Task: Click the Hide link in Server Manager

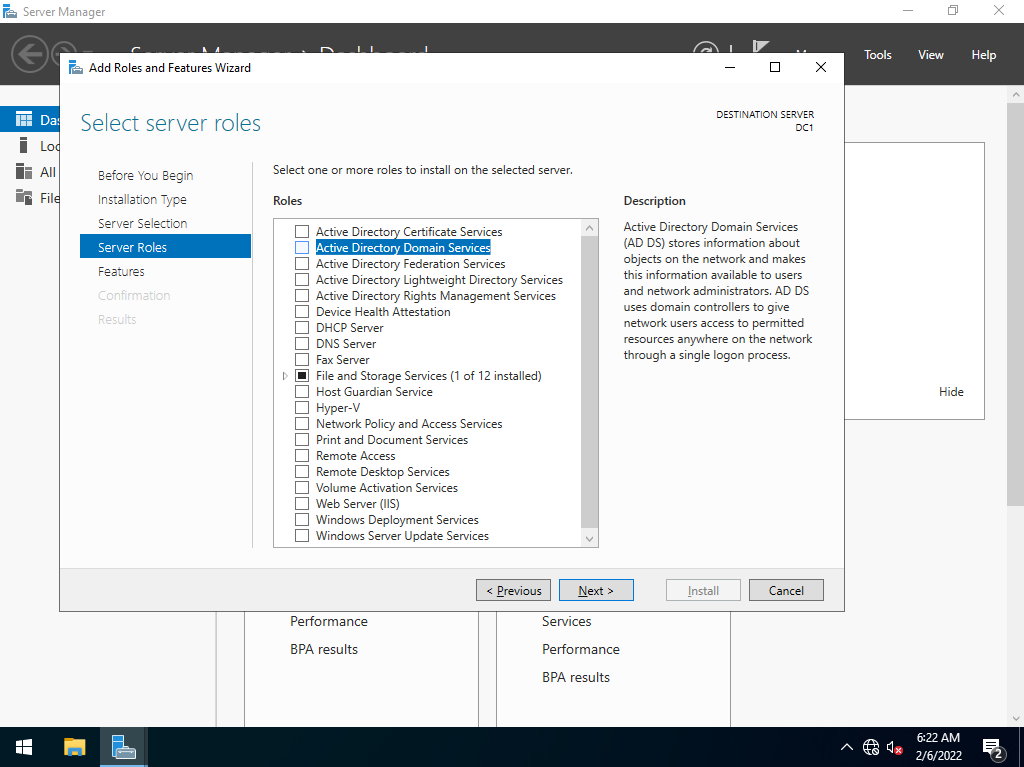Action: (x=951, y=391)
